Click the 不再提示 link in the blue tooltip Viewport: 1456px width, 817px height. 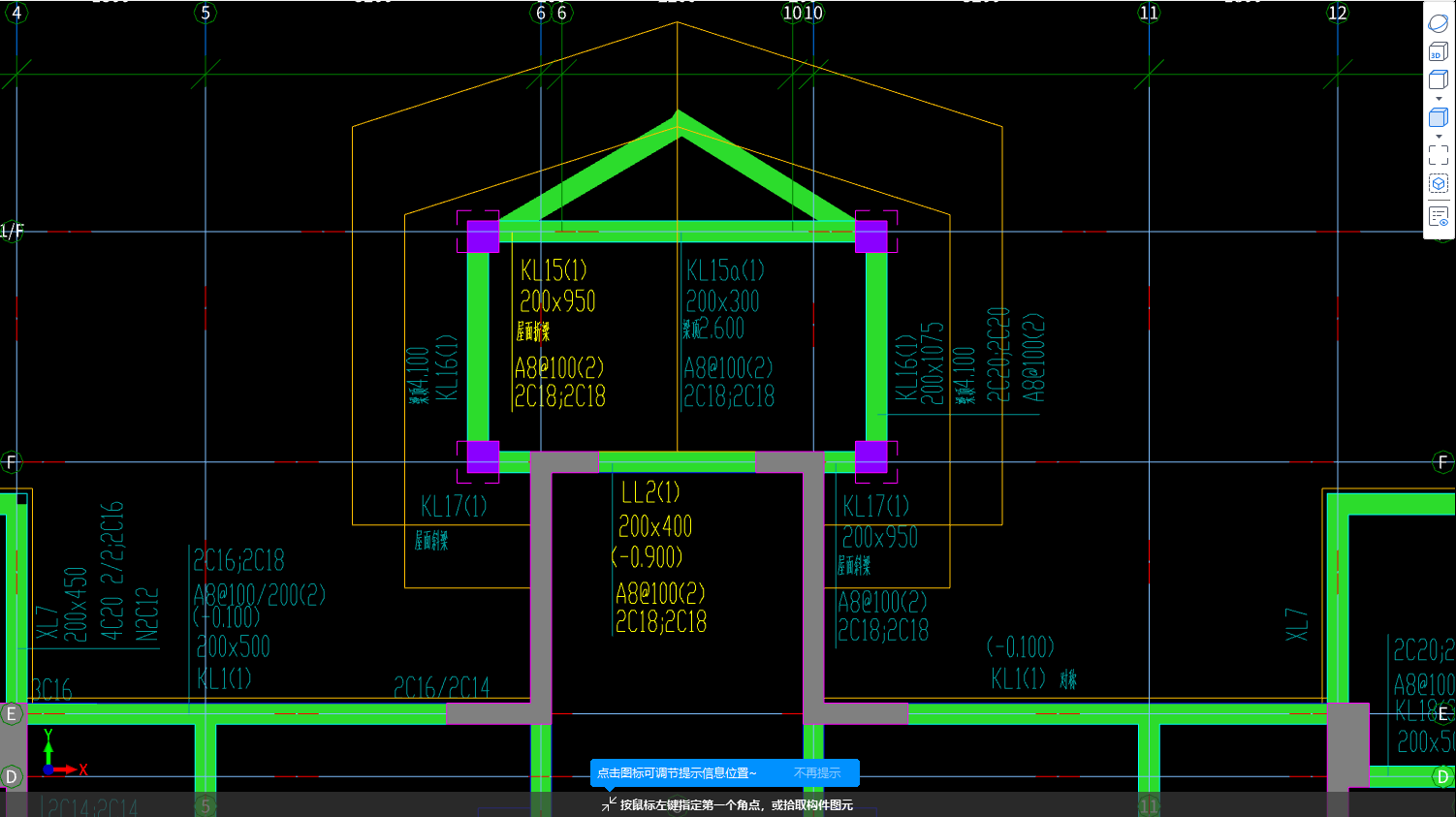(817, 773)
